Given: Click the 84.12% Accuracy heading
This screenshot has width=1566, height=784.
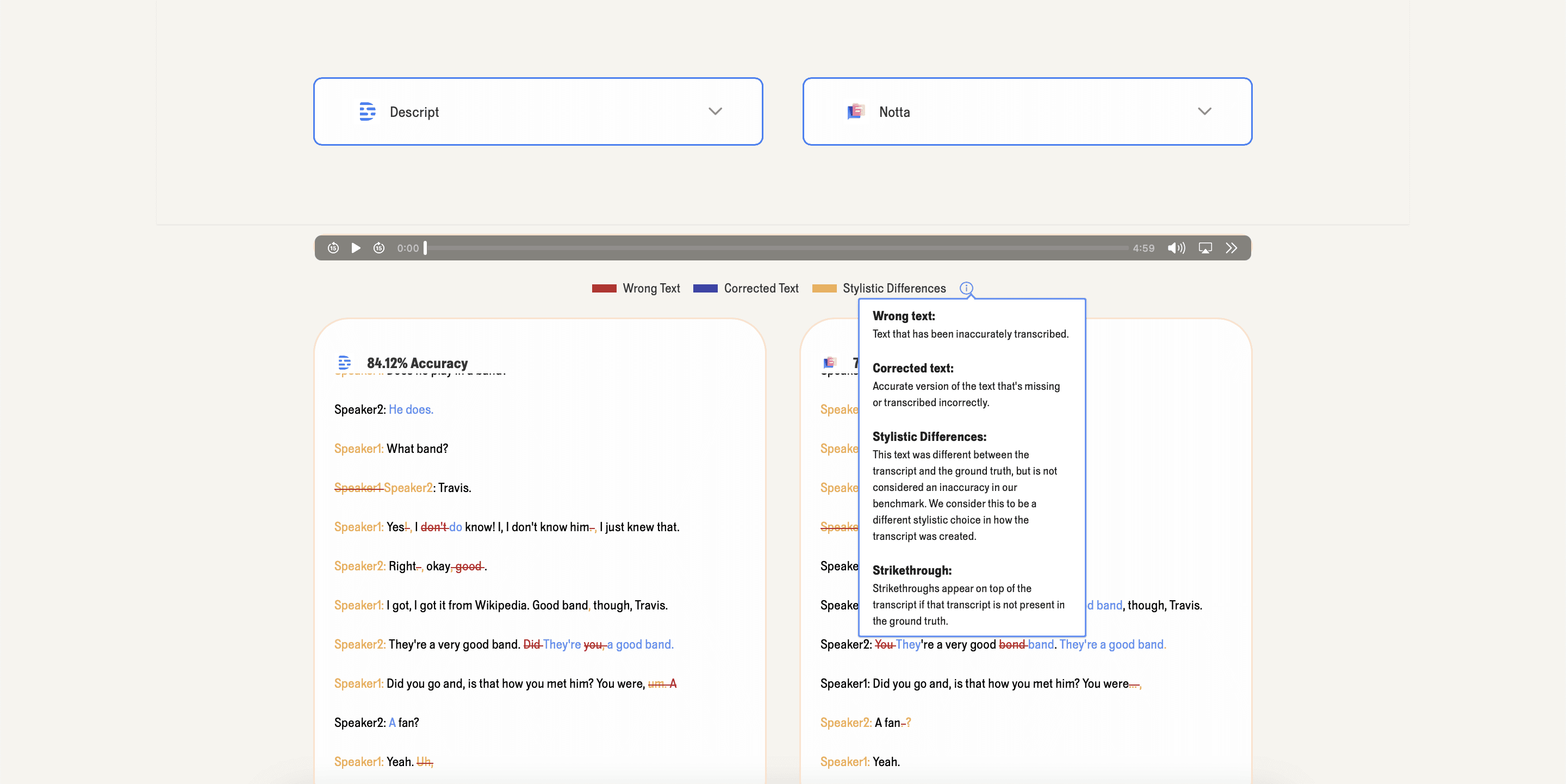Looking at the screenshot, I should click(x=417, y=363).
